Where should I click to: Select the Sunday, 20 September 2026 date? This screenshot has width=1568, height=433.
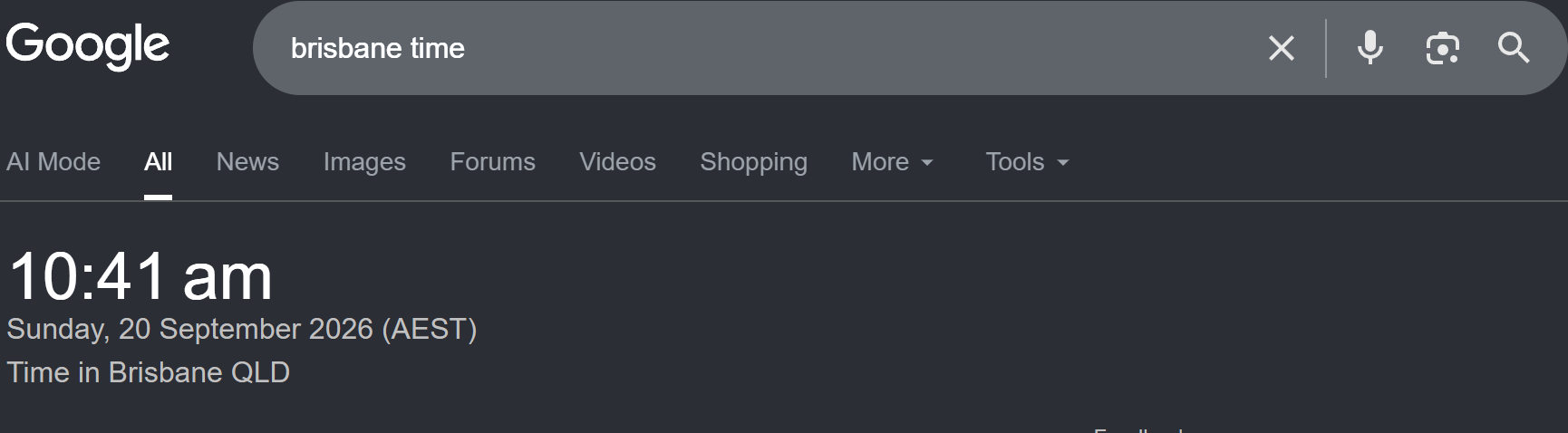[x=189, y=329]
